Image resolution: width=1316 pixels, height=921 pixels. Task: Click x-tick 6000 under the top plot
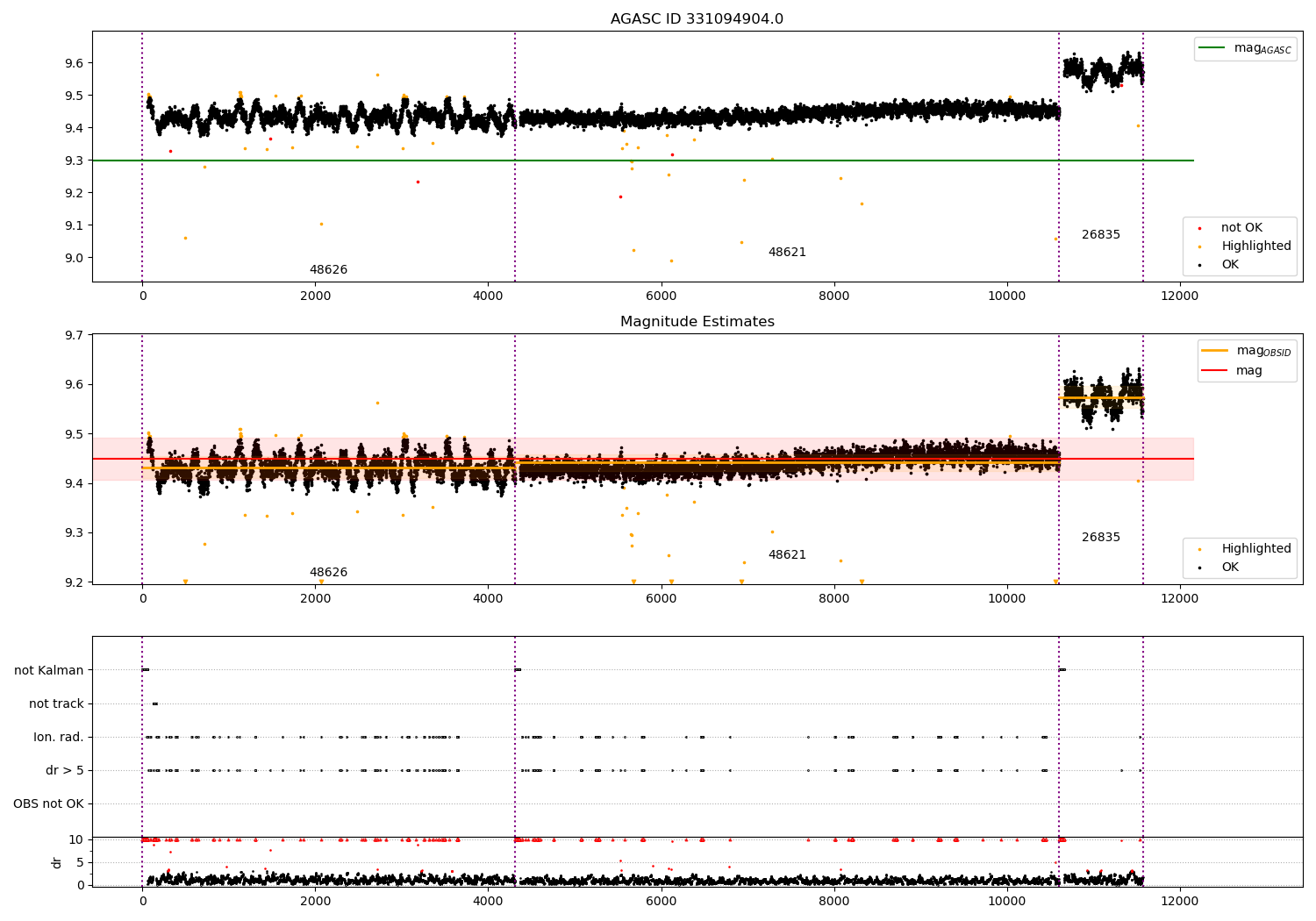tap(661, 296)
